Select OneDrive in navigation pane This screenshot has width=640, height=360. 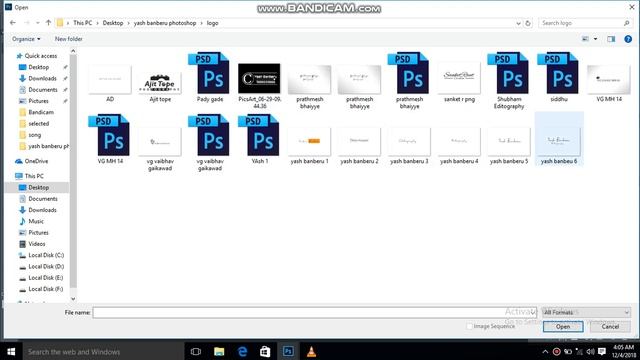pos(36,161)
